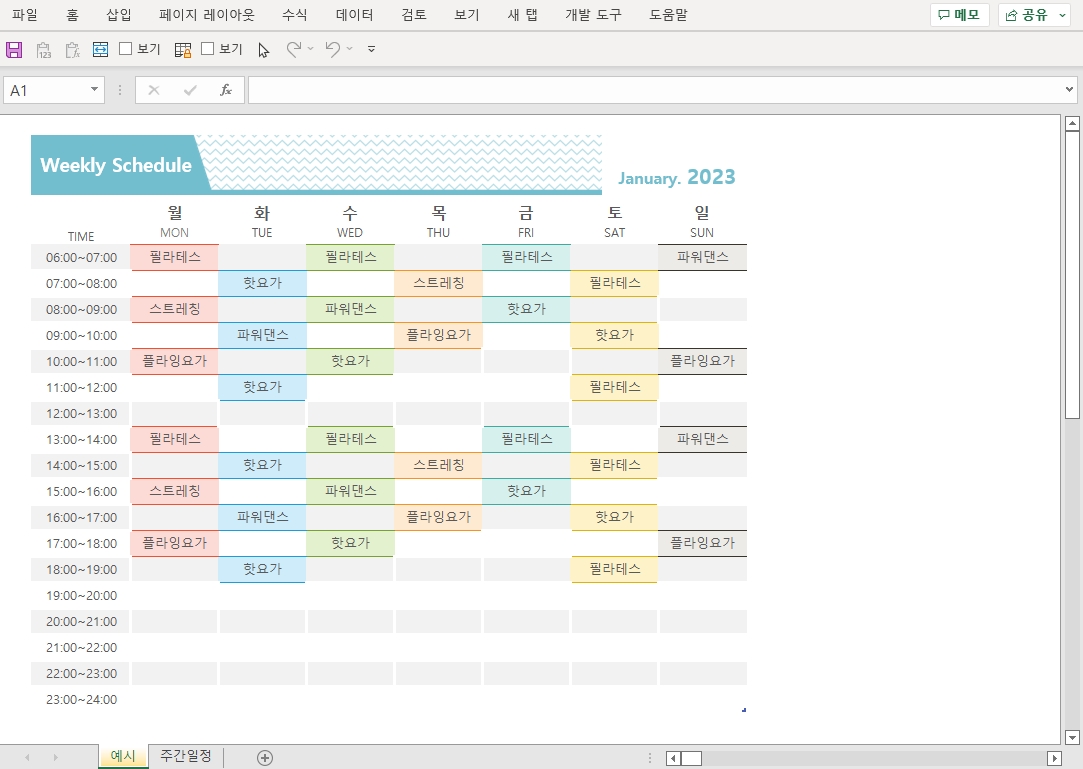The image size is (1083, 769).
Task: Open the Redo history dropdown arrow
Action: point(311,48)
